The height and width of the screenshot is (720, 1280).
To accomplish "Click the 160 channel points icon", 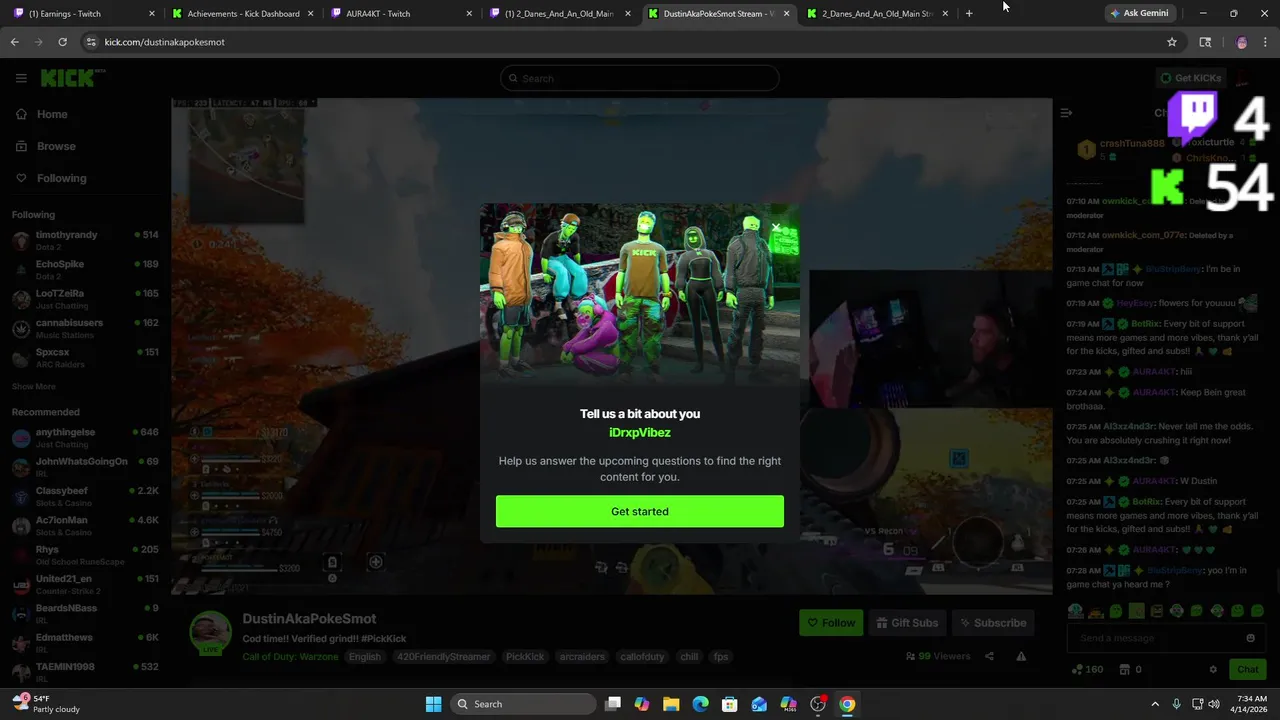I will tap(1087, 669).
